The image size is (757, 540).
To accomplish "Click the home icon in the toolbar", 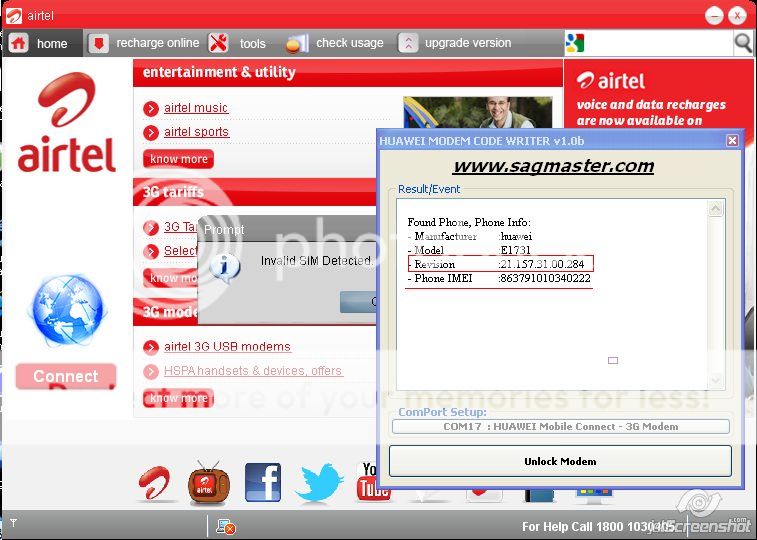I will (18, 43).
